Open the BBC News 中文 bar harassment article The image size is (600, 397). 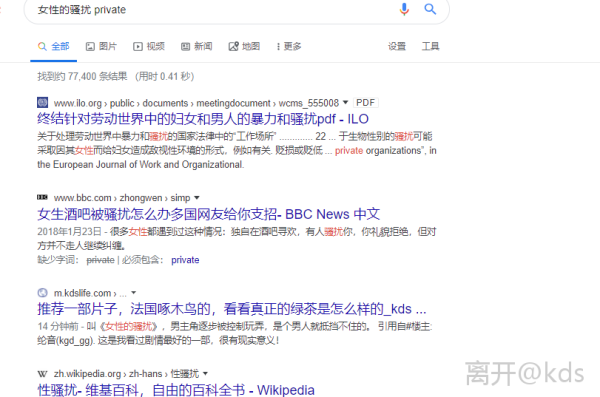pos(209,214)
